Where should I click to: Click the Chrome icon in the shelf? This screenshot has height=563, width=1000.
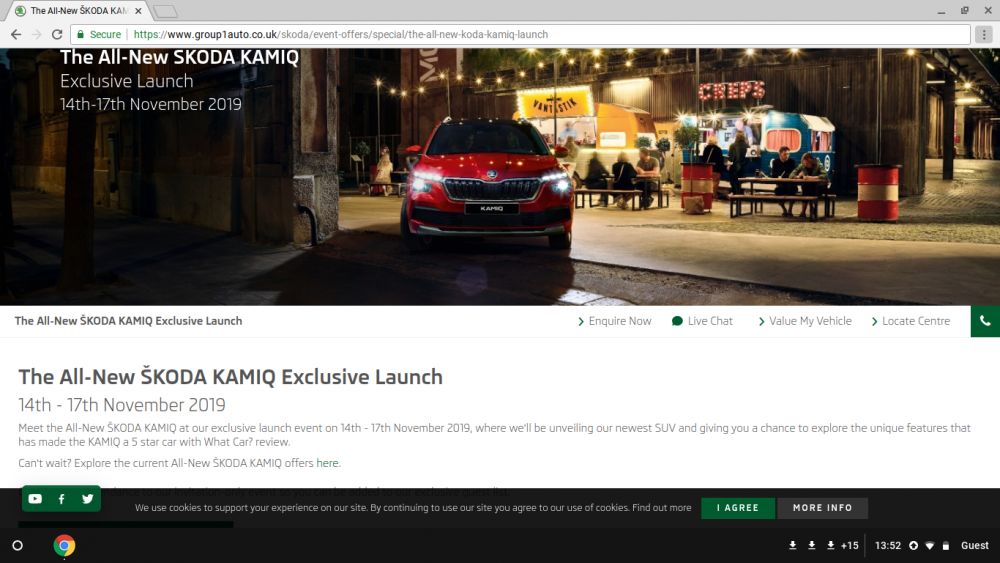tap(64, 546)
